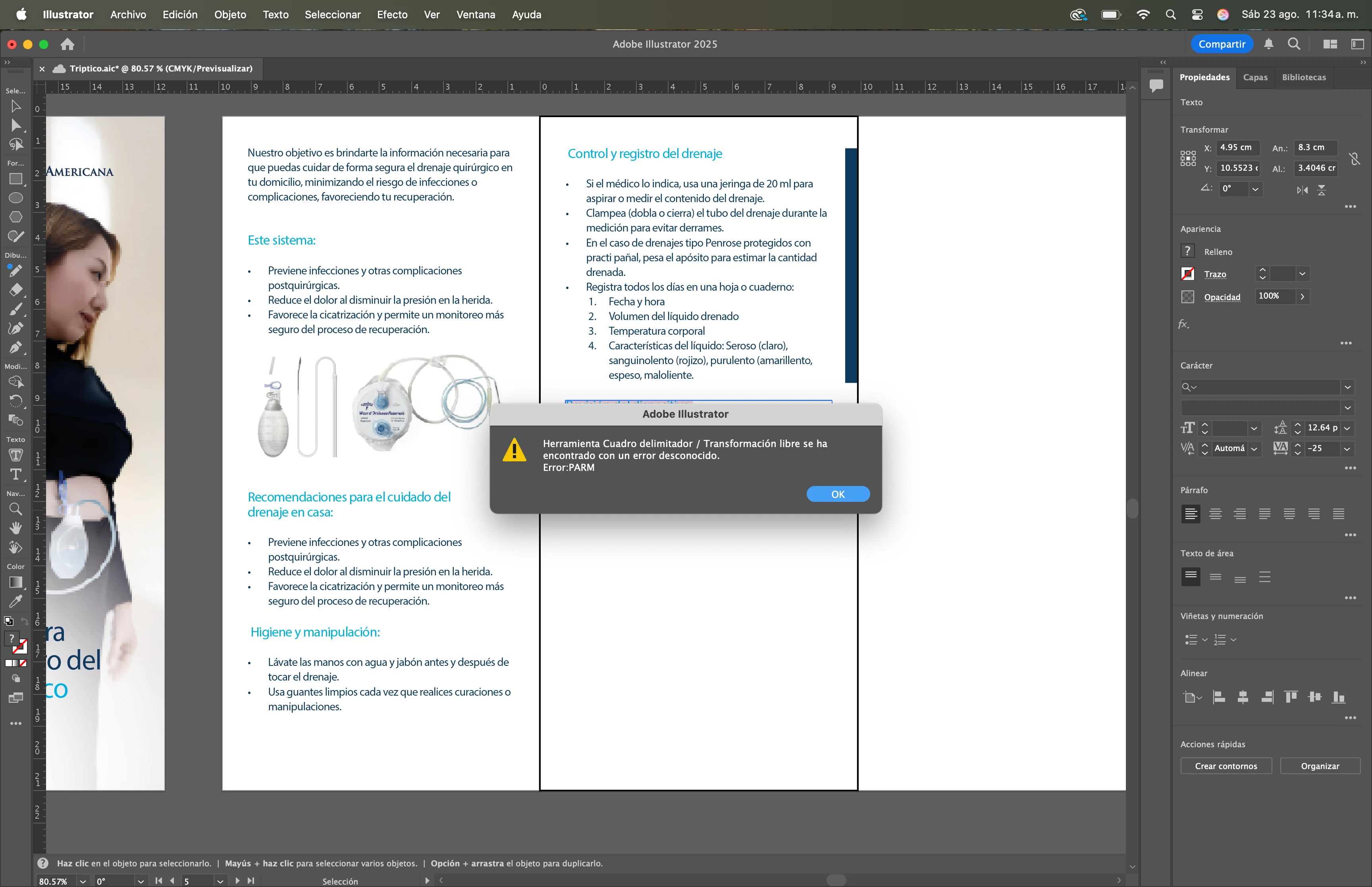Select the Hand tool
This screenshot has height=887, width=1372.
pos(16,528)
